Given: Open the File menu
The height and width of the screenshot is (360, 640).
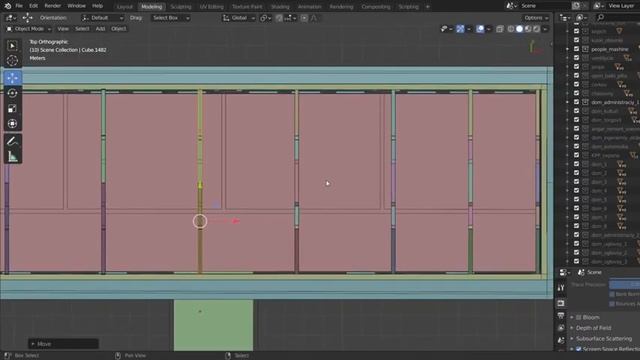Looking at the screenshot, I should [19, 6].
